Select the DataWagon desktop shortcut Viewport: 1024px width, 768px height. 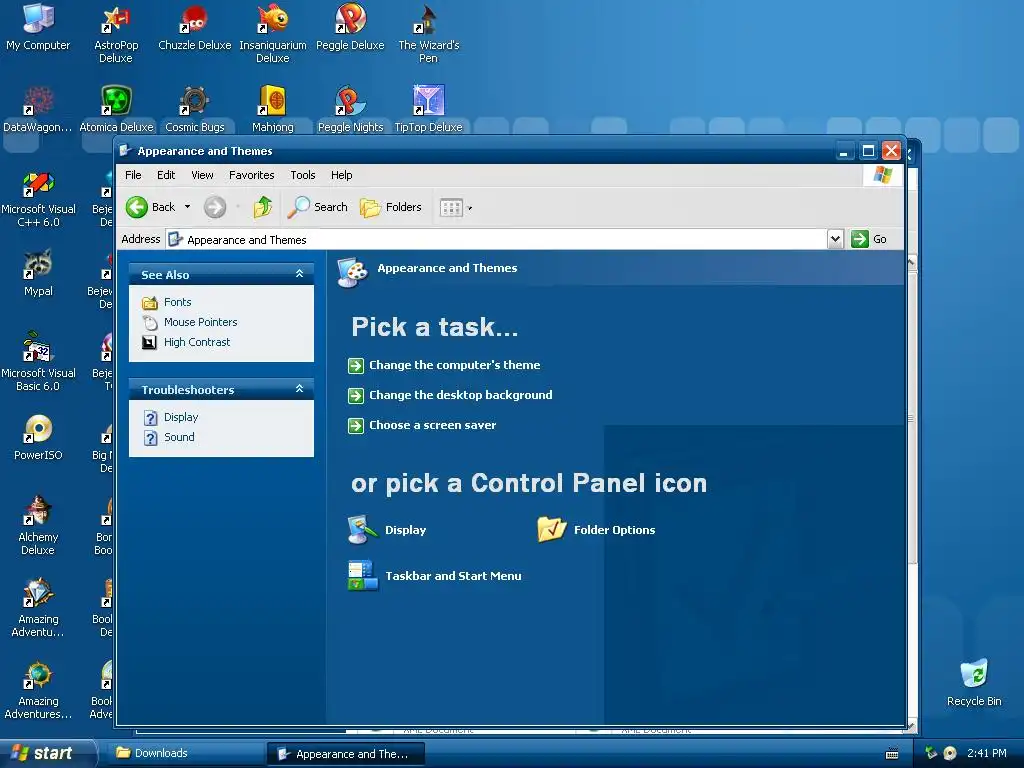[38, 109]
